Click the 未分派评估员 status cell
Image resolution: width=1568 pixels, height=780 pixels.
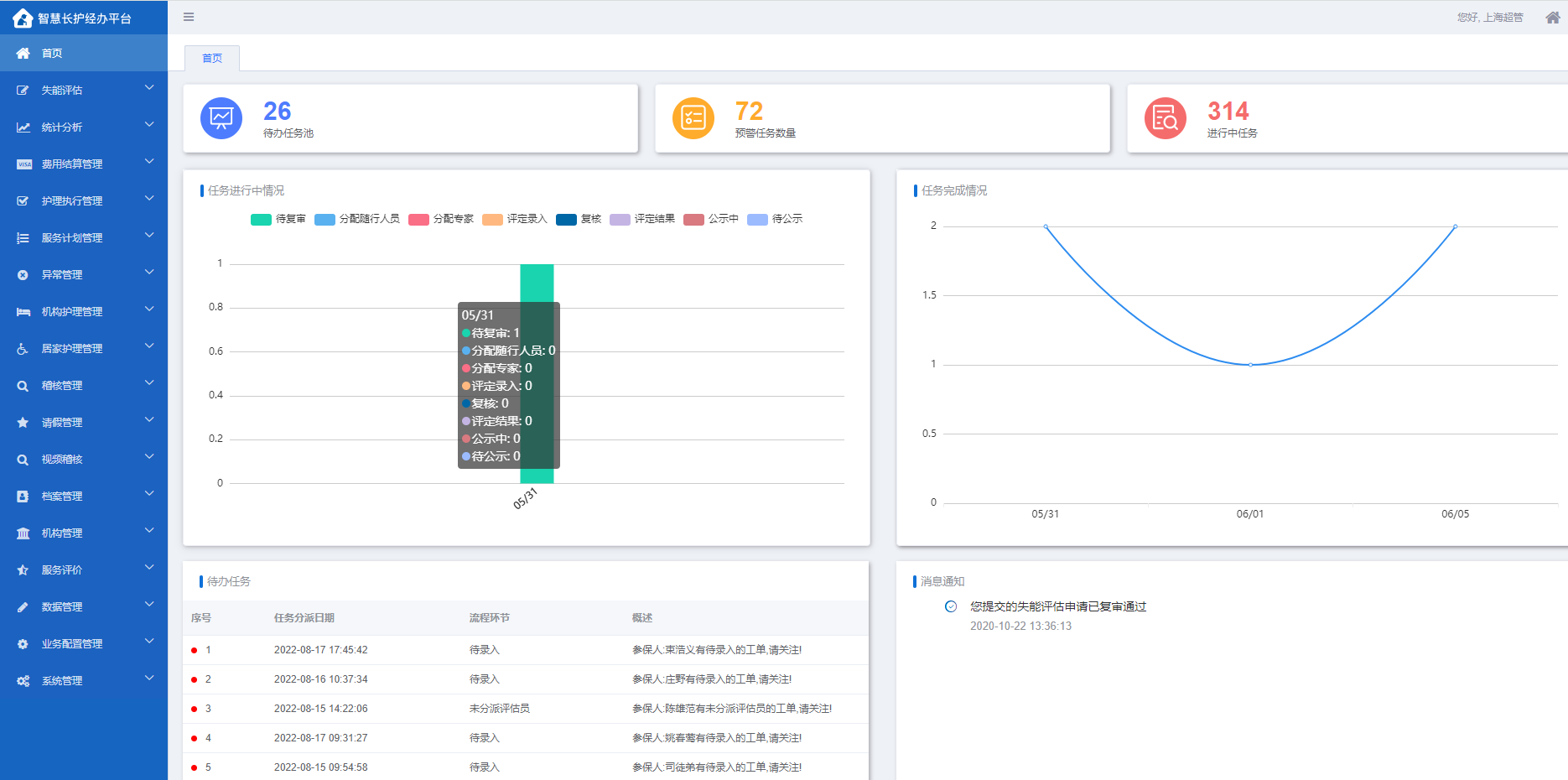point(500,709)
